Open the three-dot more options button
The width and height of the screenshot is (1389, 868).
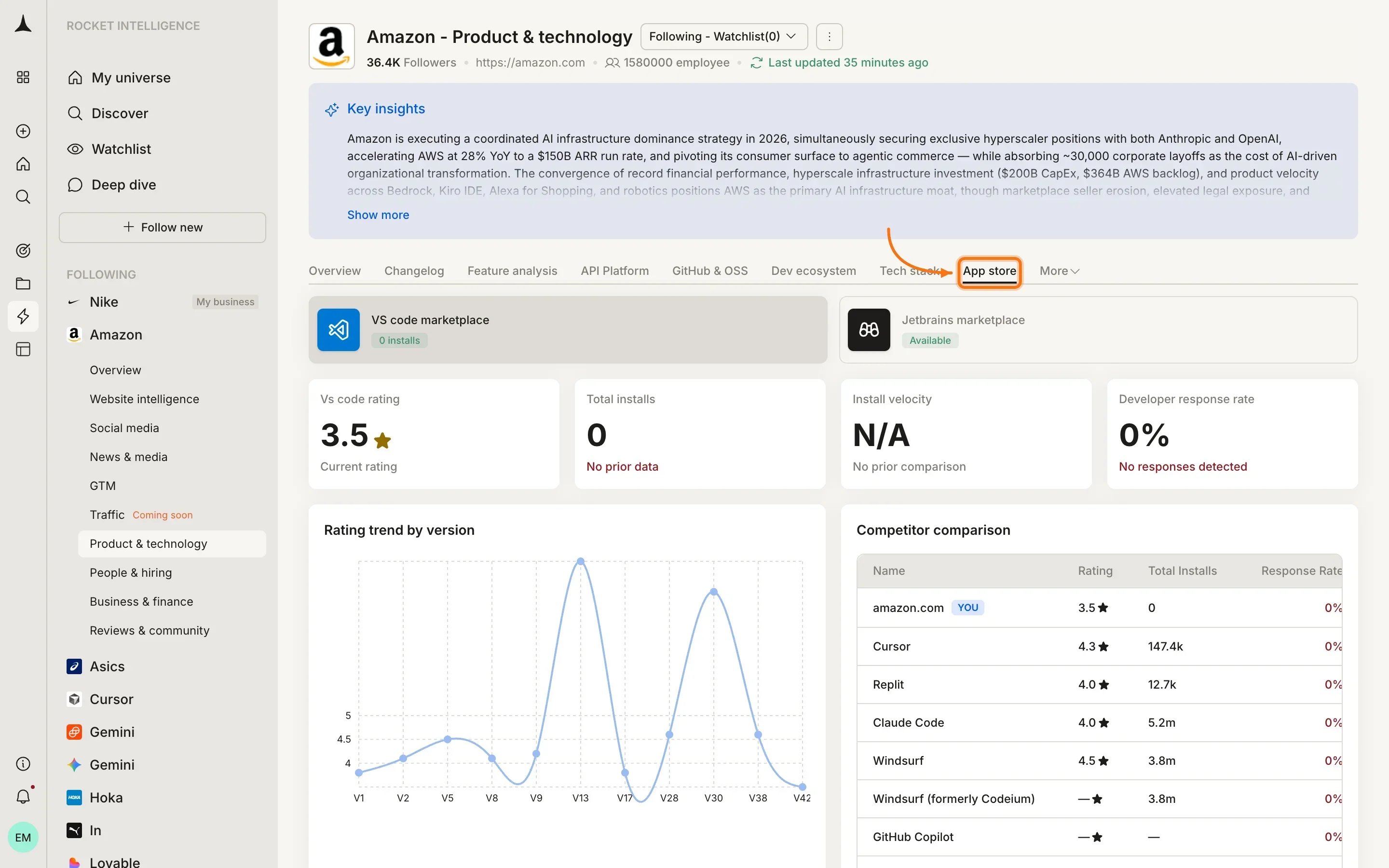pyautogui.click(x=829, y=37)
